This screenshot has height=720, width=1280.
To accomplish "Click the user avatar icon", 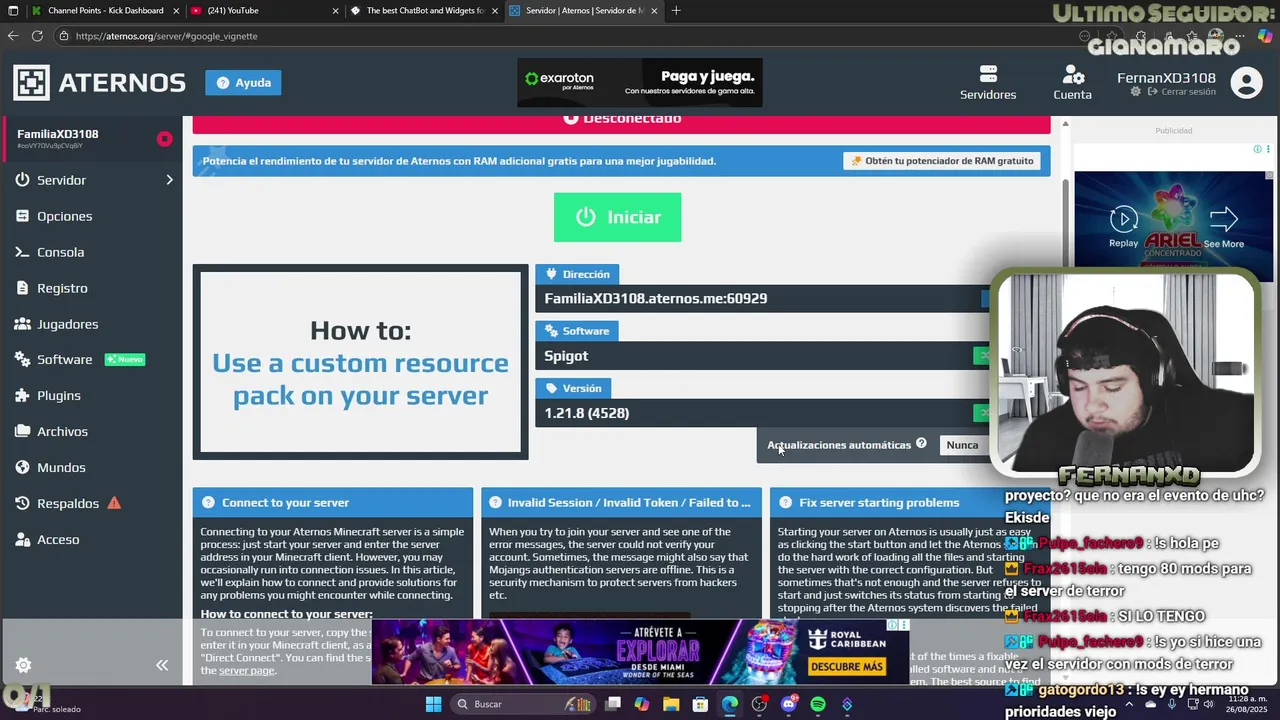I will [1246, 82].
